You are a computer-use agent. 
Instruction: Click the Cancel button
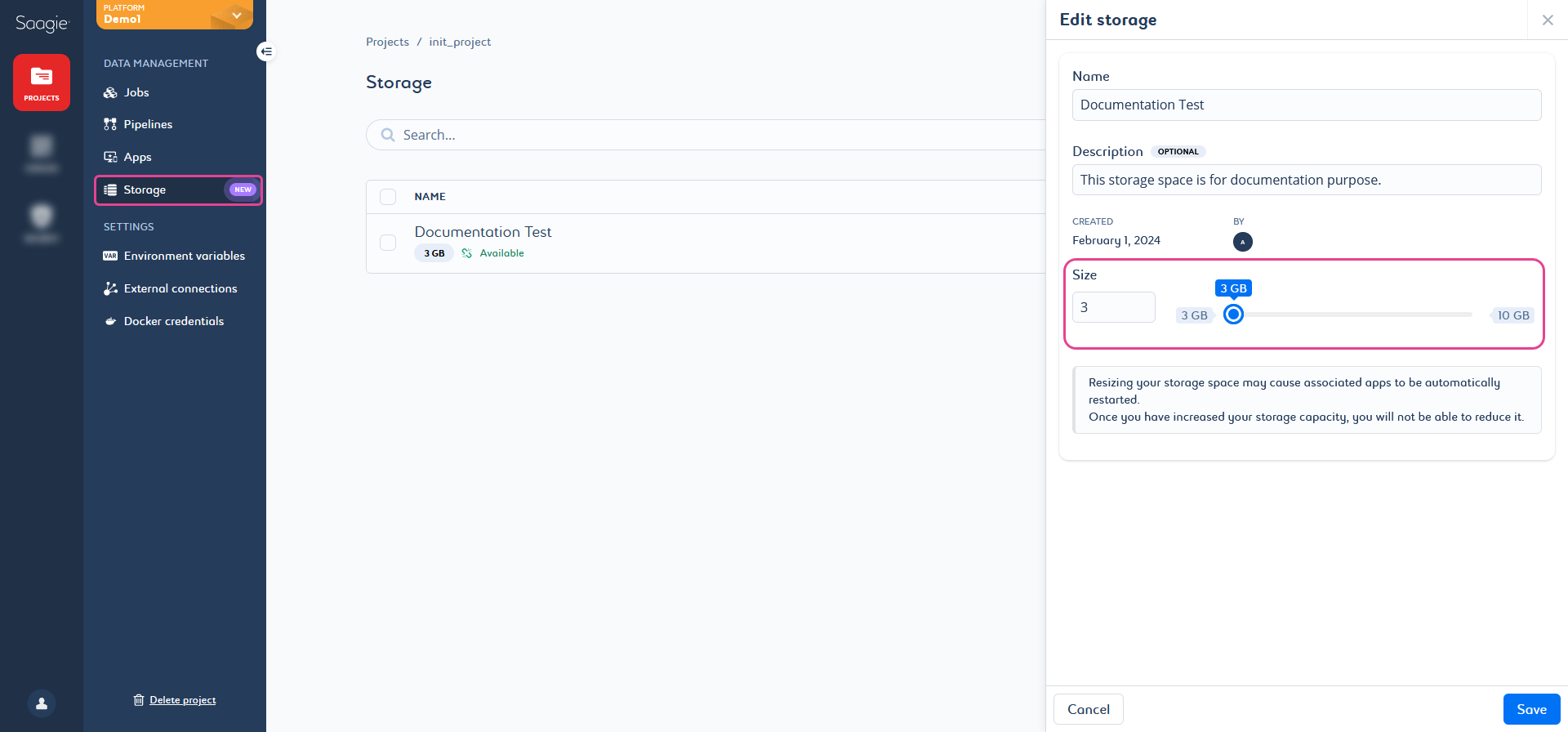(x=1089, y=709)
